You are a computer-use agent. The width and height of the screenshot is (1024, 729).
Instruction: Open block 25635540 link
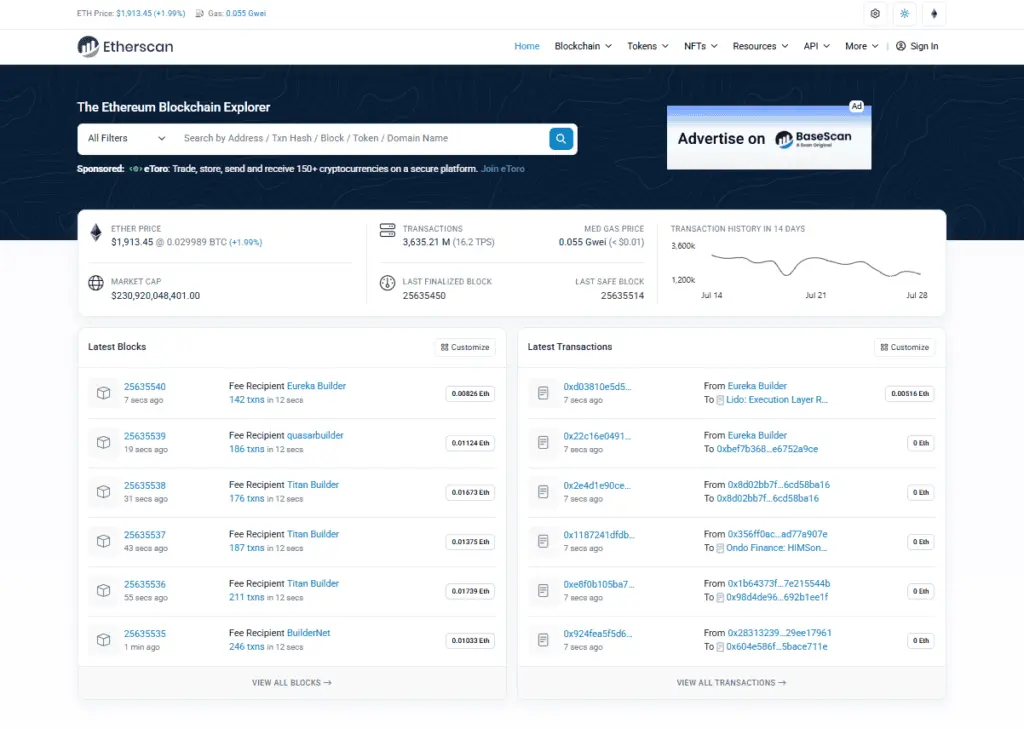(145, 387)
